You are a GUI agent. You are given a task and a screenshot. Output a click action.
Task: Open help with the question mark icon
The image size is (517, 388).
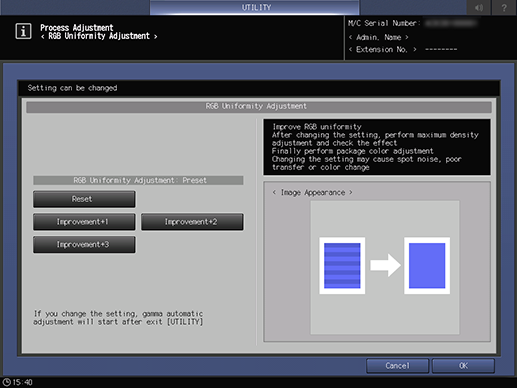pyautogui.click(x=504, y=7)
